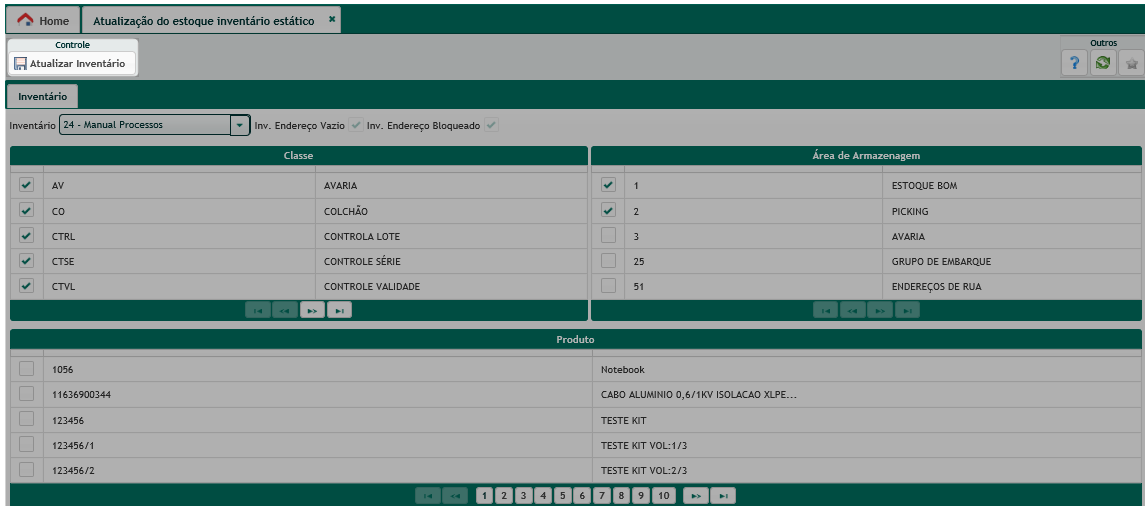Viewport: 1145px width, 510px height.
Task: Go to next page of Produto grid
Action: [x=696, y=496]
